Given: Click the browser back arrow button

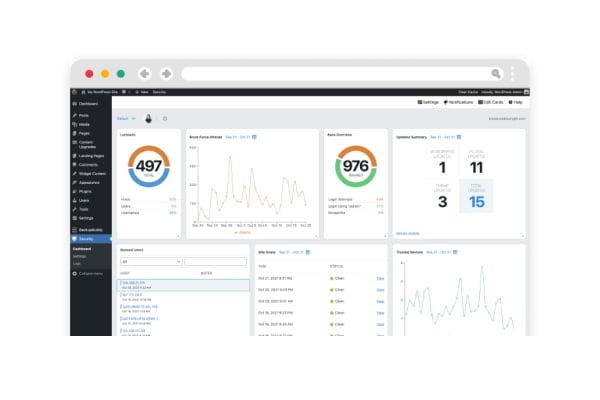Looking at the screenshot, I should [x=144, y=73].
